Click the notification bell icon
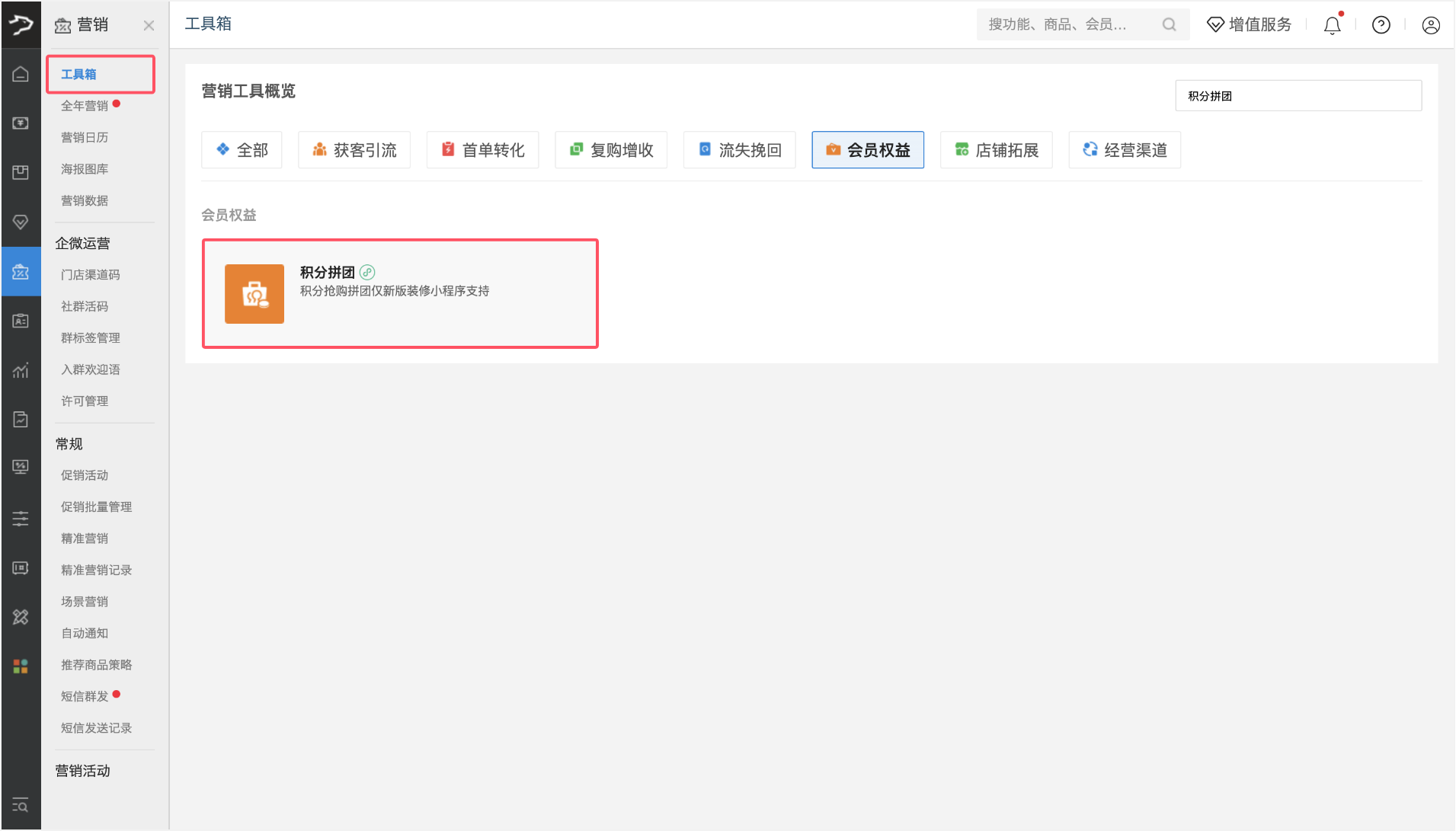 (x=1332, y=25)
